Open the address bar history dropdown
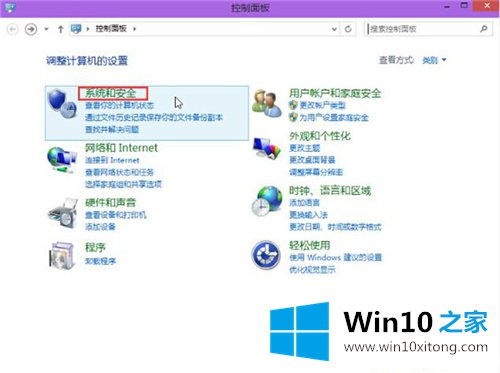 click(334, 29)
